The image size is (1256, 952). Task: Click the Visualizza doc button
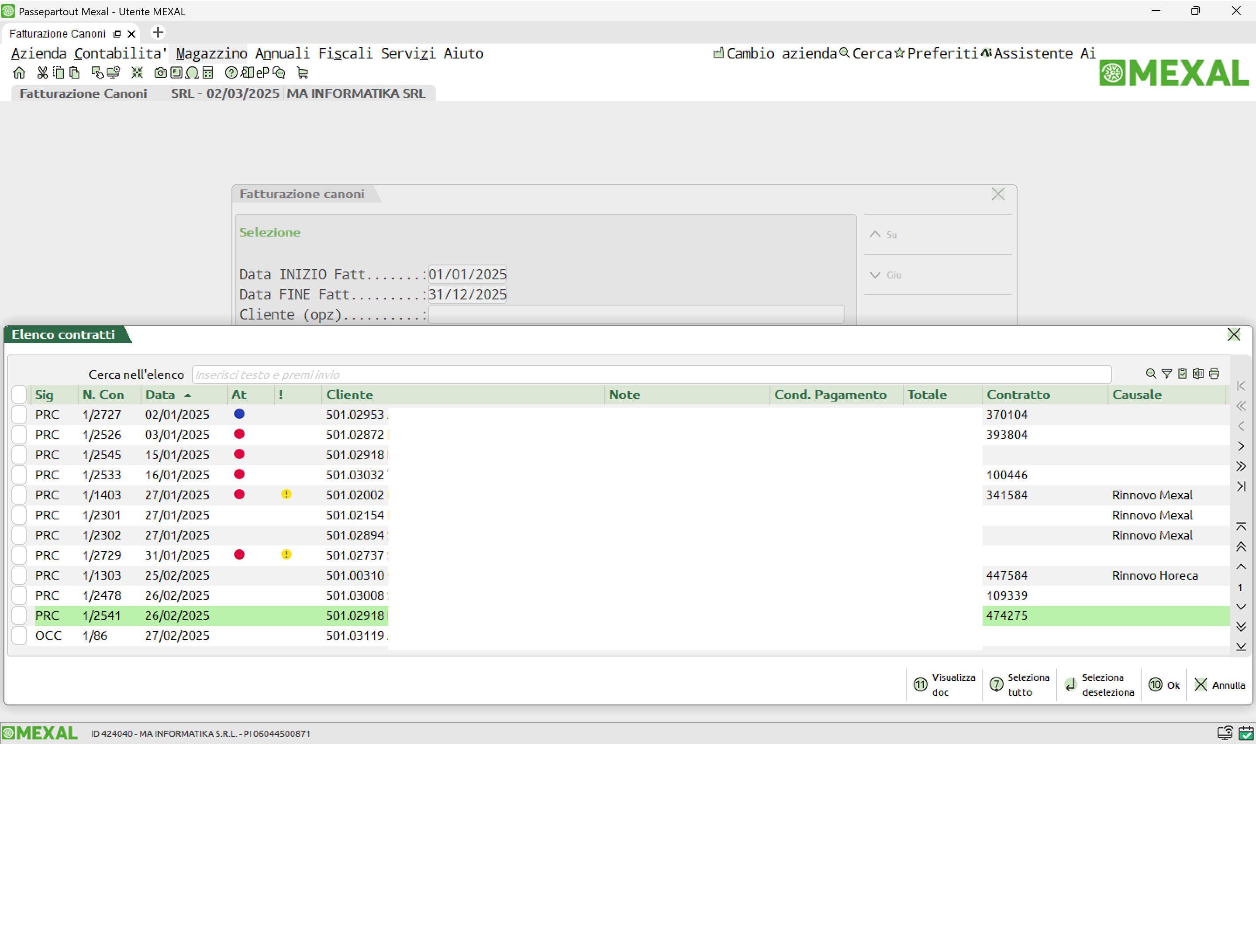click(x=944, y=684)
